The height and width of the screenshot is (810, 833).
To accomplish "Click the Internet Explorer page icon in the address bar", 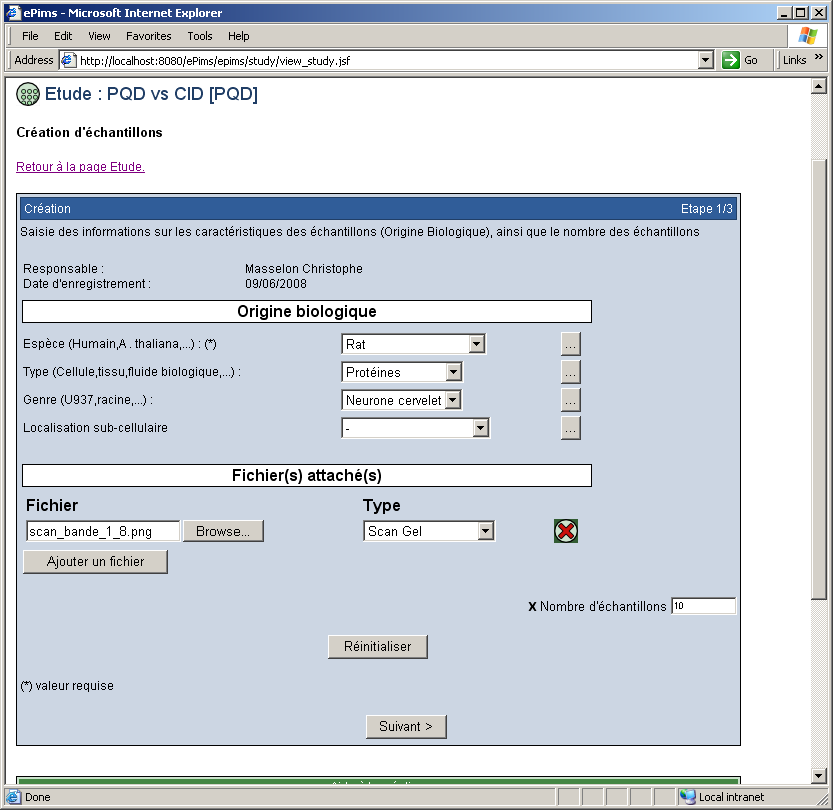I will [67, 60].
